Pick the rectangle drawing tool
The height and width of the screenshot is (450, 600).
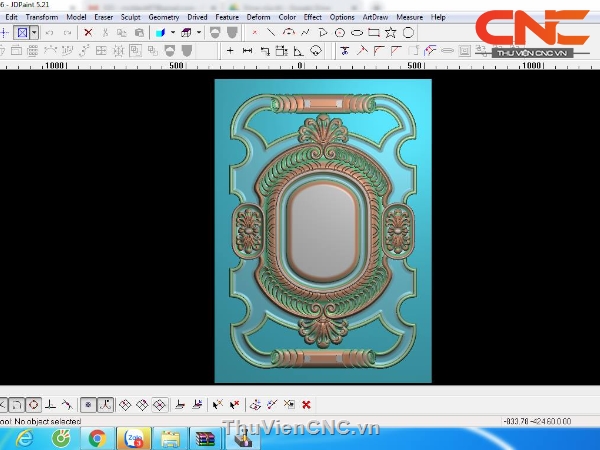[374, 32]
